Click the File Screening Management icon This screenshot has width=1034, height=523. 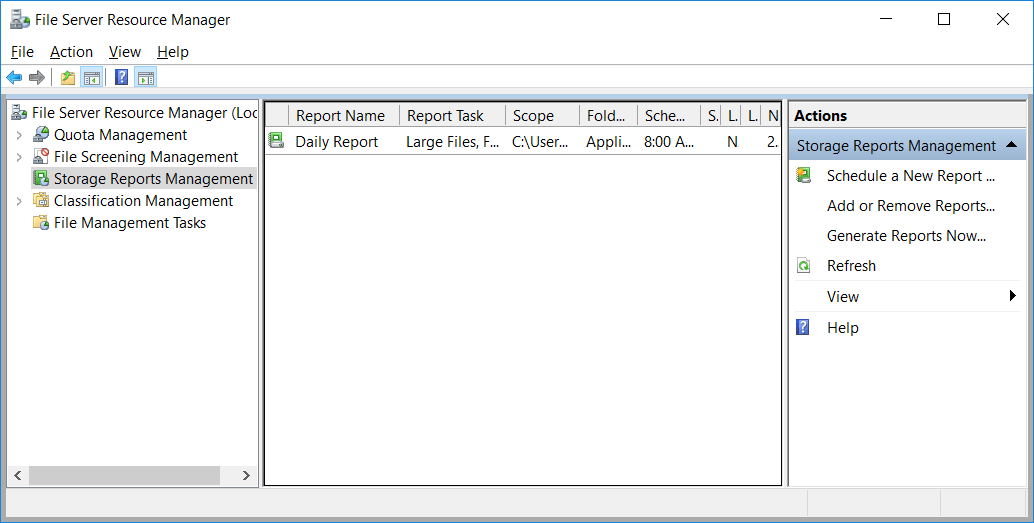pyautogui.click(x=42, y=156)
